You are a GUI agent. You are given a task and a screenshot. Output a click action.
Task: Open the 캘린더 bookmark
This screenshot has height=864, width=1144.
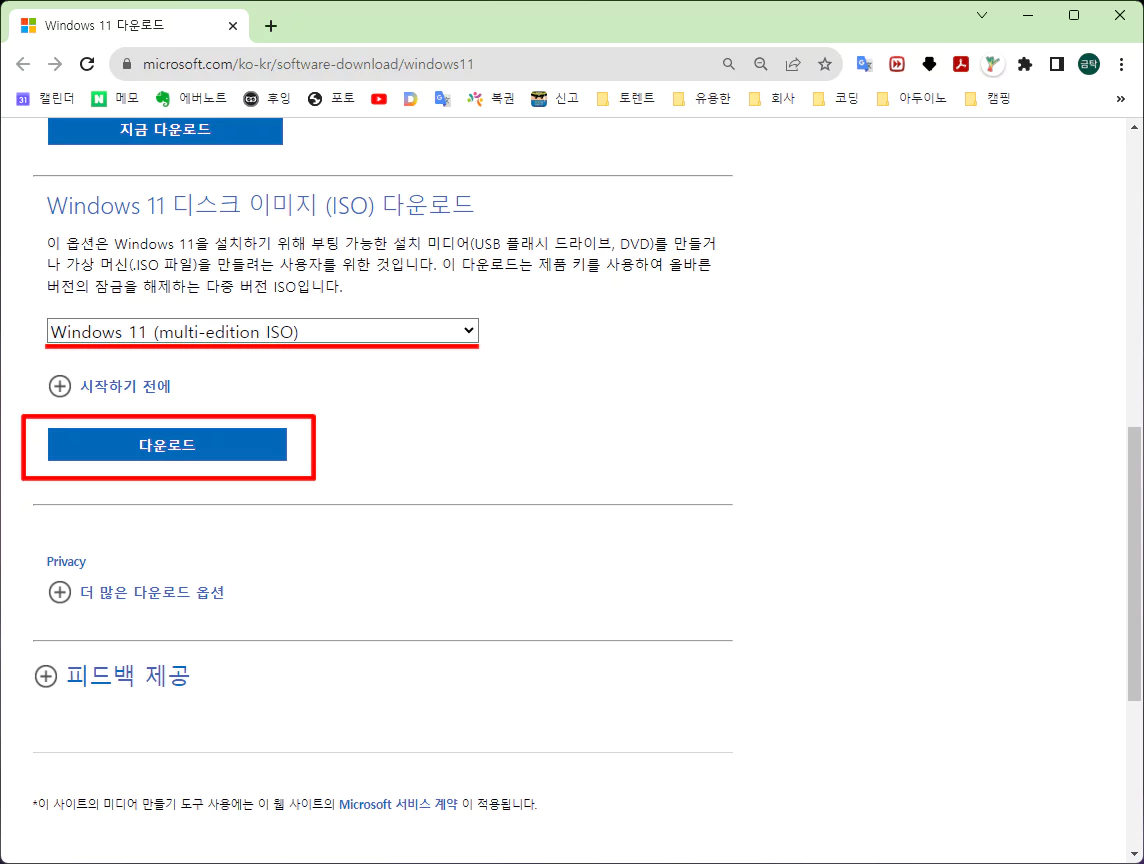coord(45,99)
